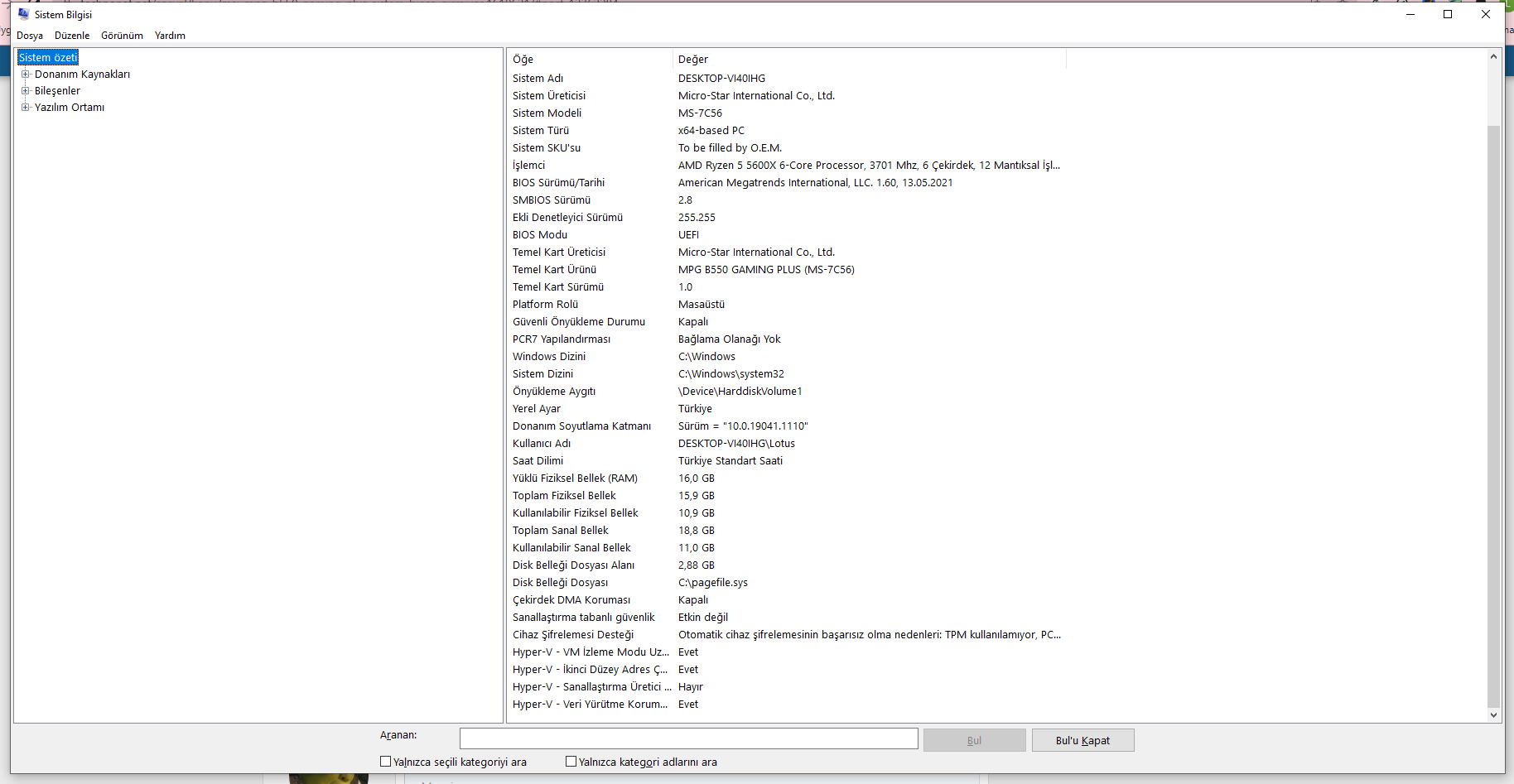This screenshot has width=1514, height=784.
Task: Select the 'Sanallaştırma tabanlı güvenlik' row
Action: coord(787,618)
